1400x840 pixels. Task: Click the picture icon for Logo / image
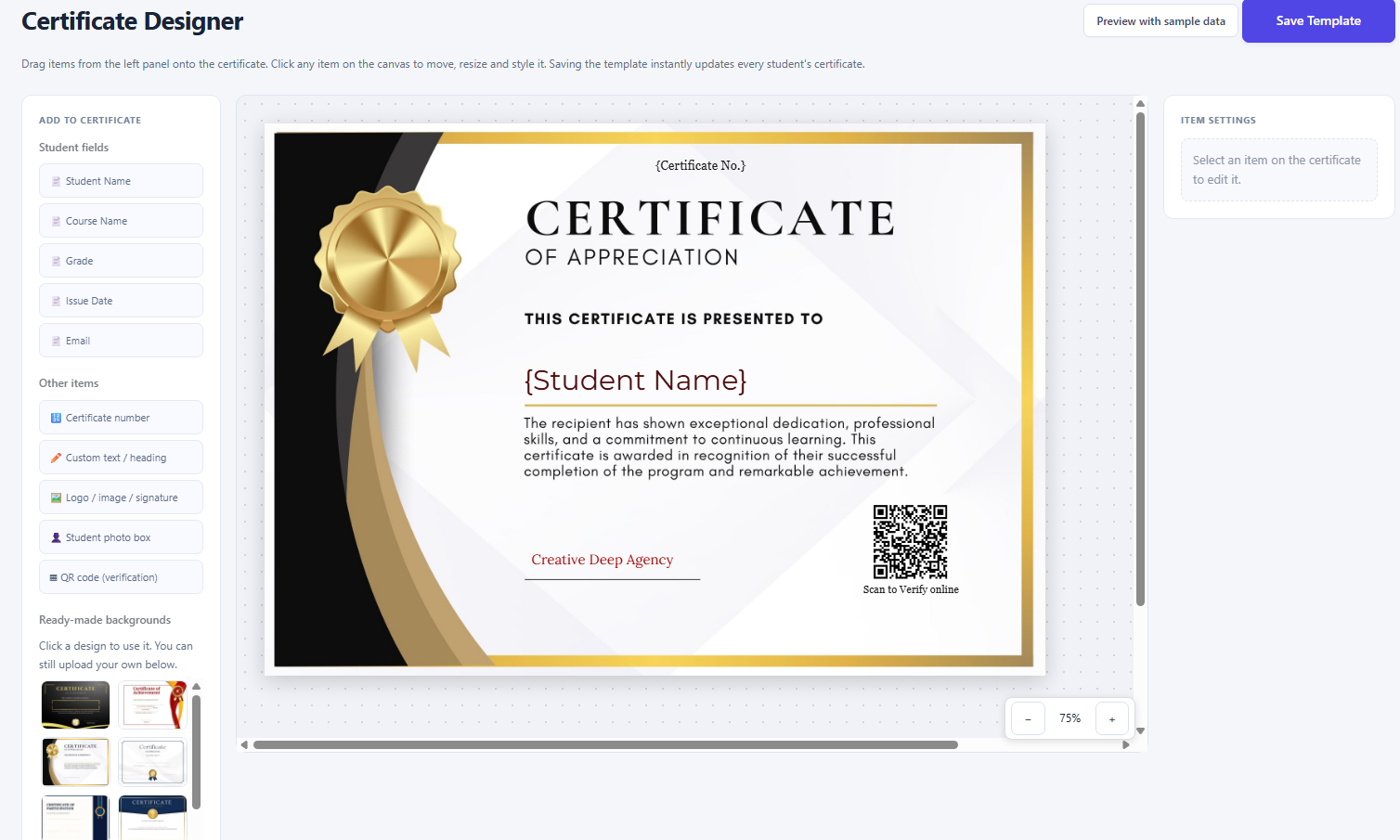point(57,498)
